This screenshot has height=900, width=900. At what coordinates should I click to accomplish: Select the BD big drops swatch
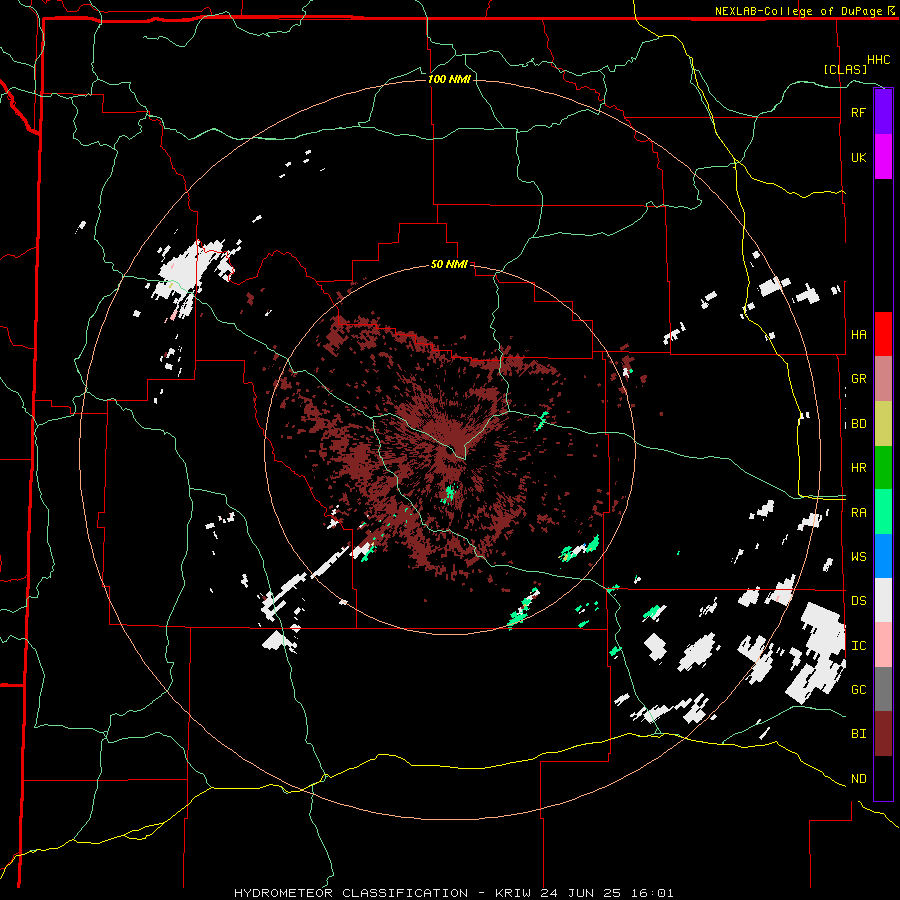883,424
